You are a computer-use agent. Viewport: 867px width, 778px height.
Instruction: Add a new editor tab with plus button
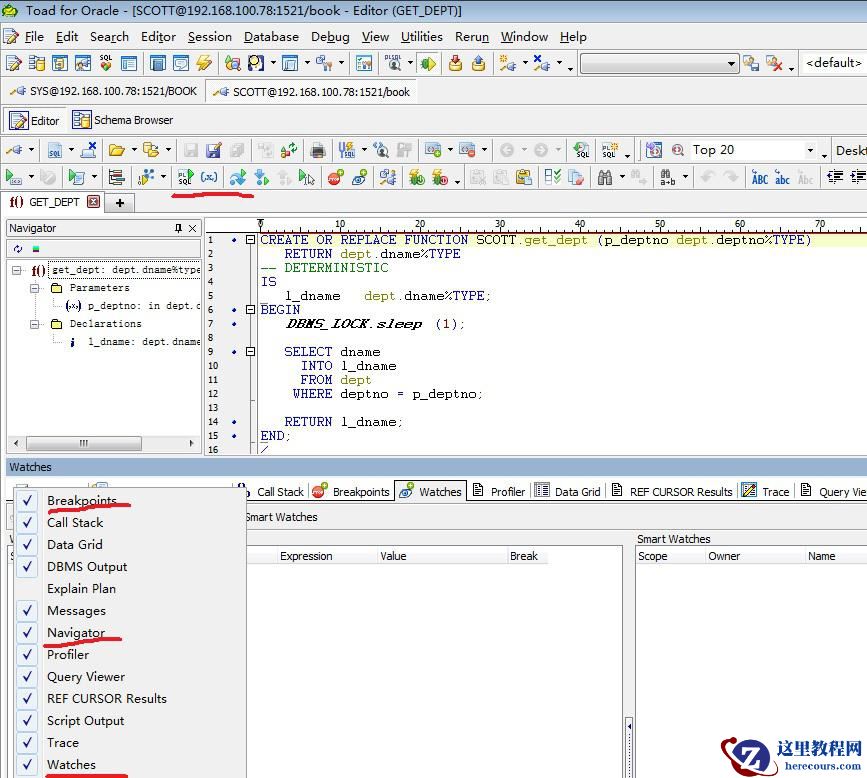point(120,202)
